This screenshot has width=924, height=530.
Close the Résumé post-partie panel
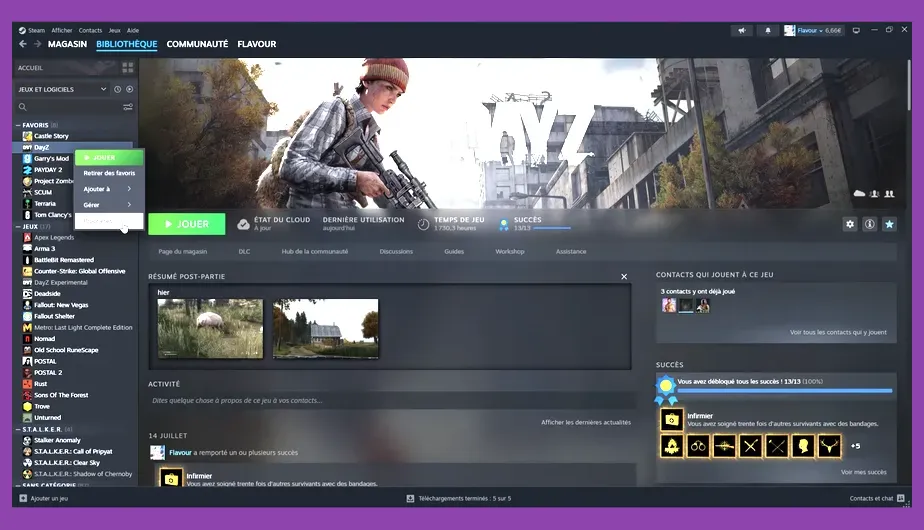coord(624,276)
